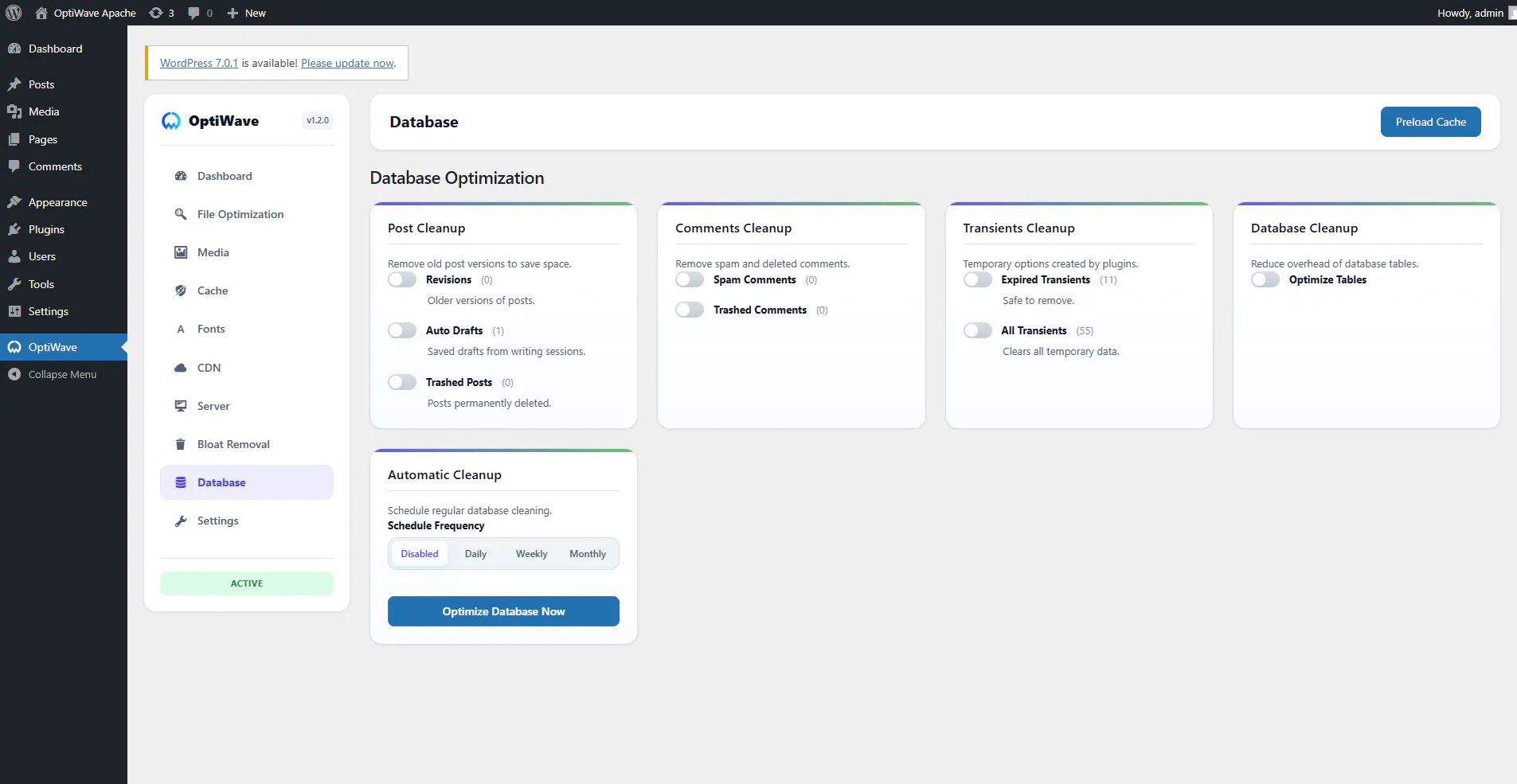The image size is (1517, 784).
Task: Open OptiWave Dashboard gauge icon
Action: [x=181, y=176]
